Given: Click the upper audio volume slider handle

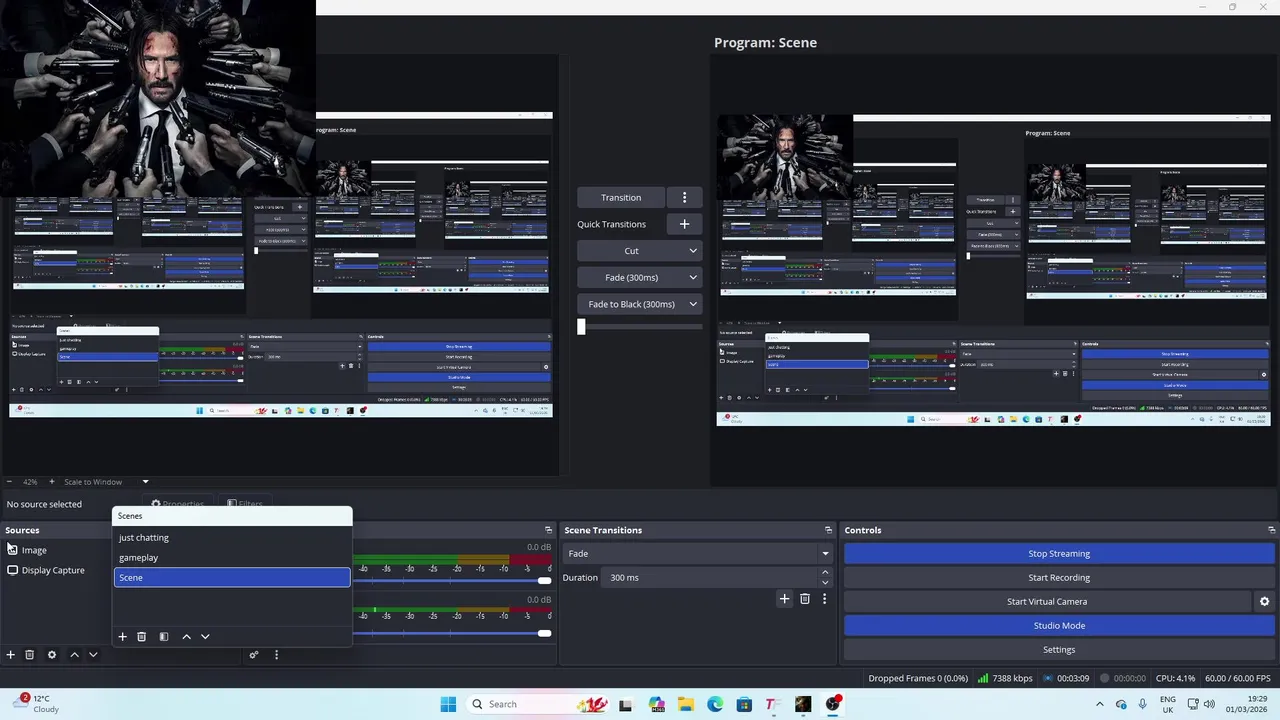Looking at the screenshot, I should (x=544, y=581).
